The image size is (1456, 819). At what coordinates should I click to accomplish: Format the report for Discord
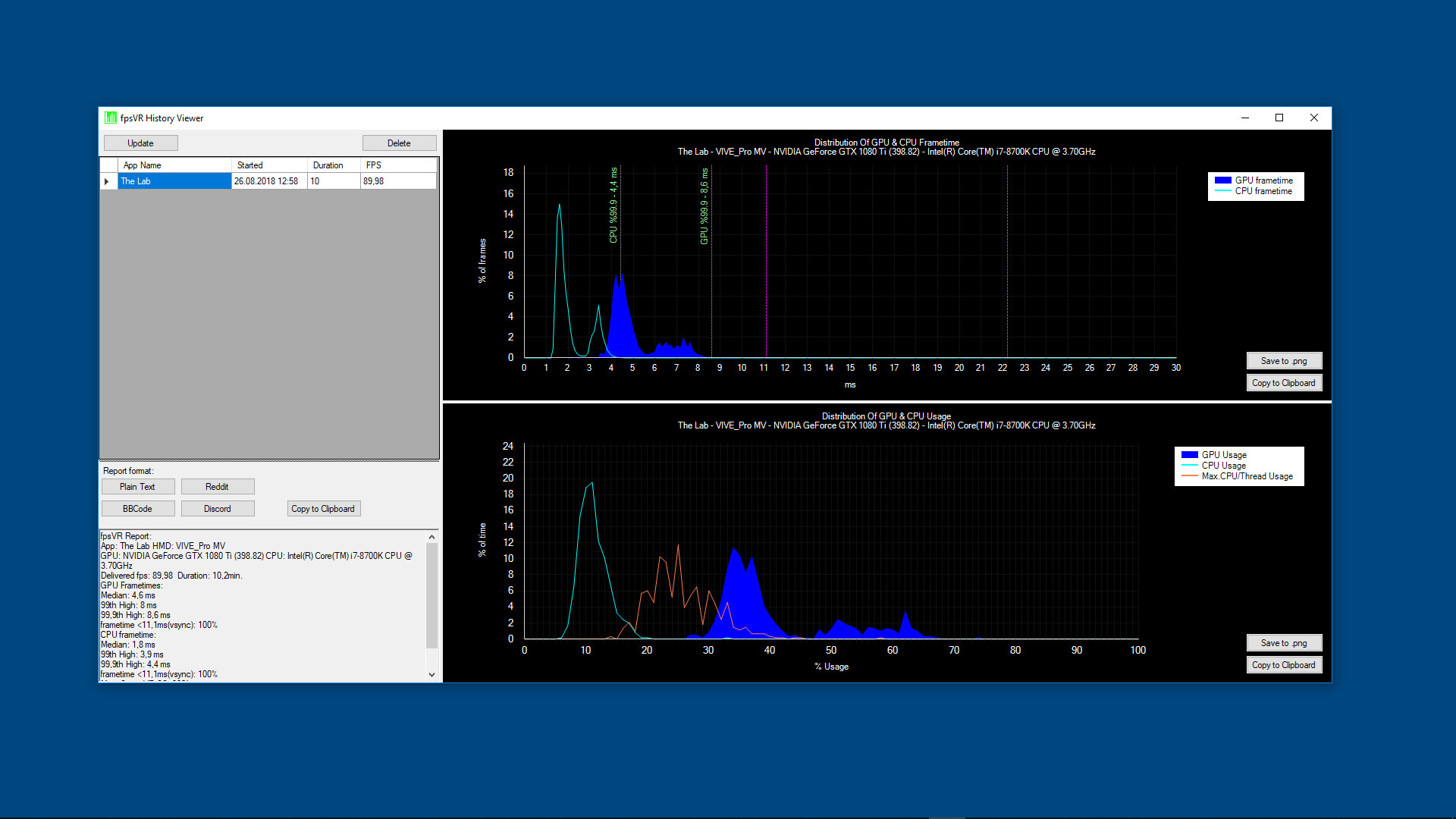pos(218,508)
